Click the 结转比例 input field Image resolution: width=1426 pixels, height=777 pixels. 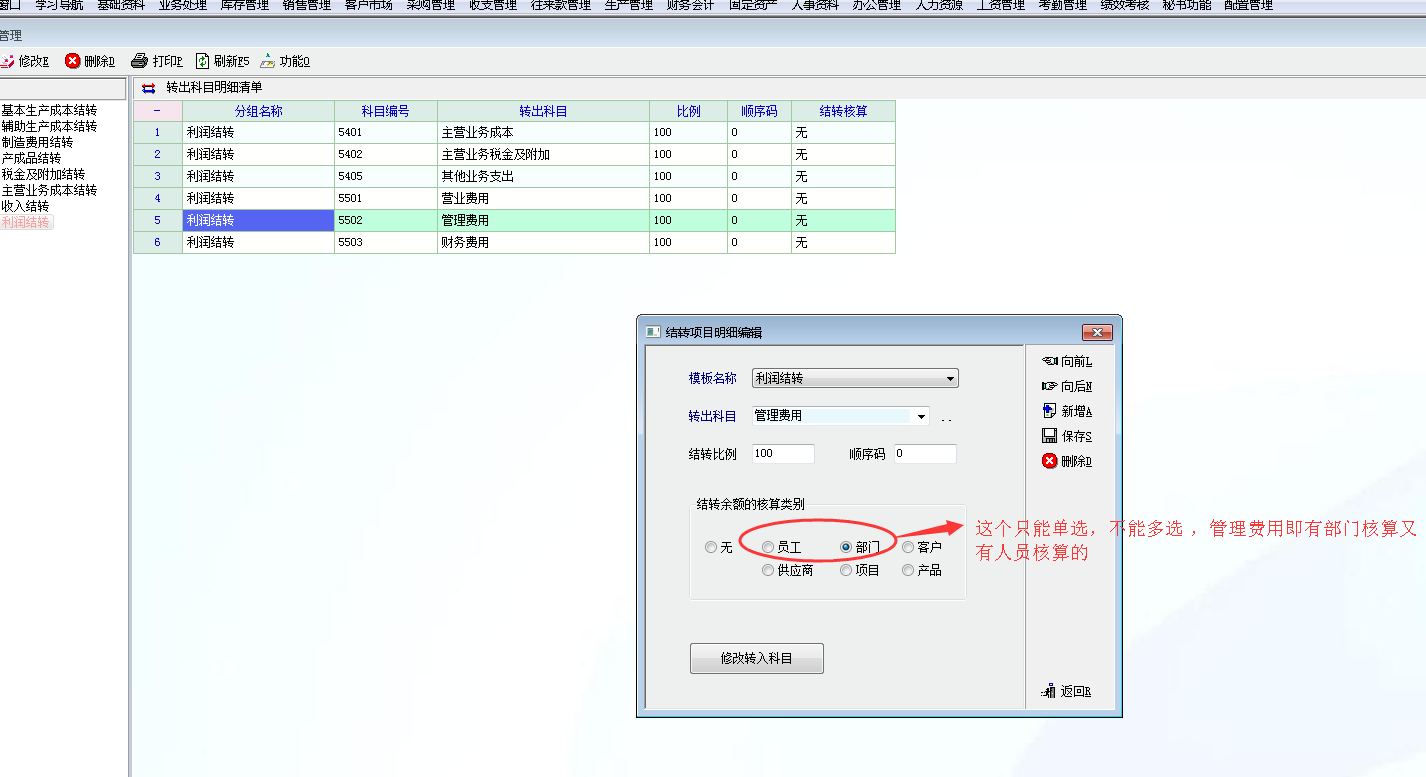tap(783, 454)
